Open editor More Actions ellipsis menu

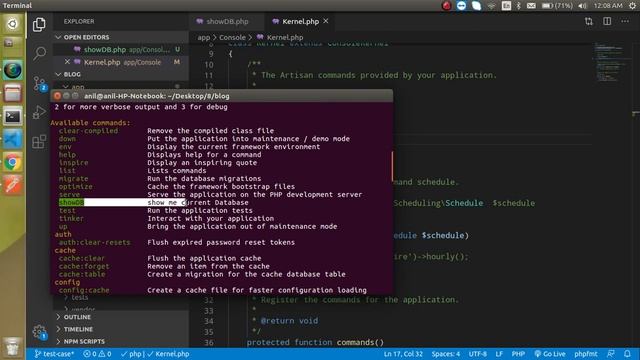(x=625, y=21)
